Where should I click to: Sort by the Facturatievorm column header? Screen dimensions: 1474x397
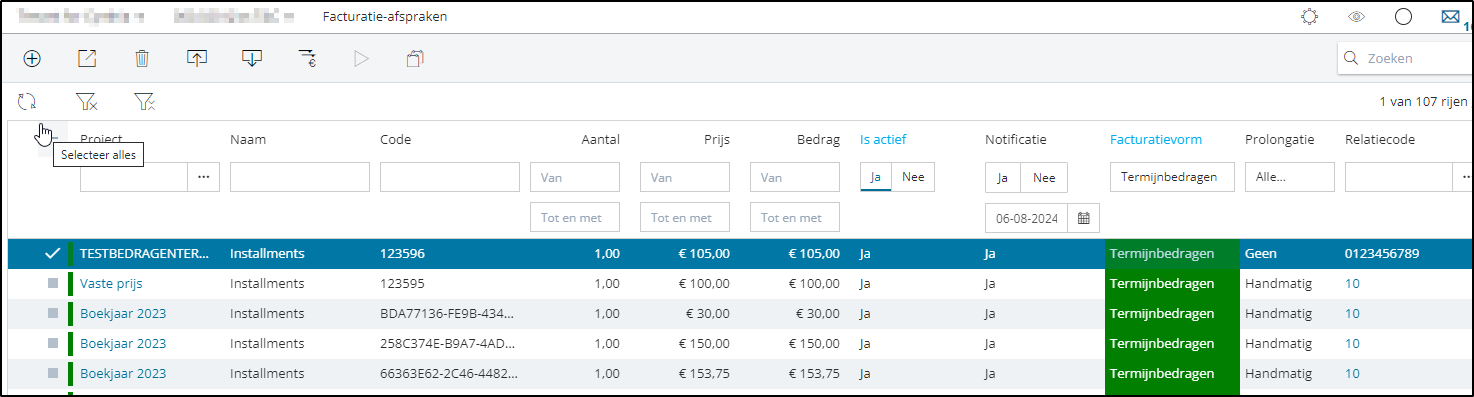pos(1156,140)
